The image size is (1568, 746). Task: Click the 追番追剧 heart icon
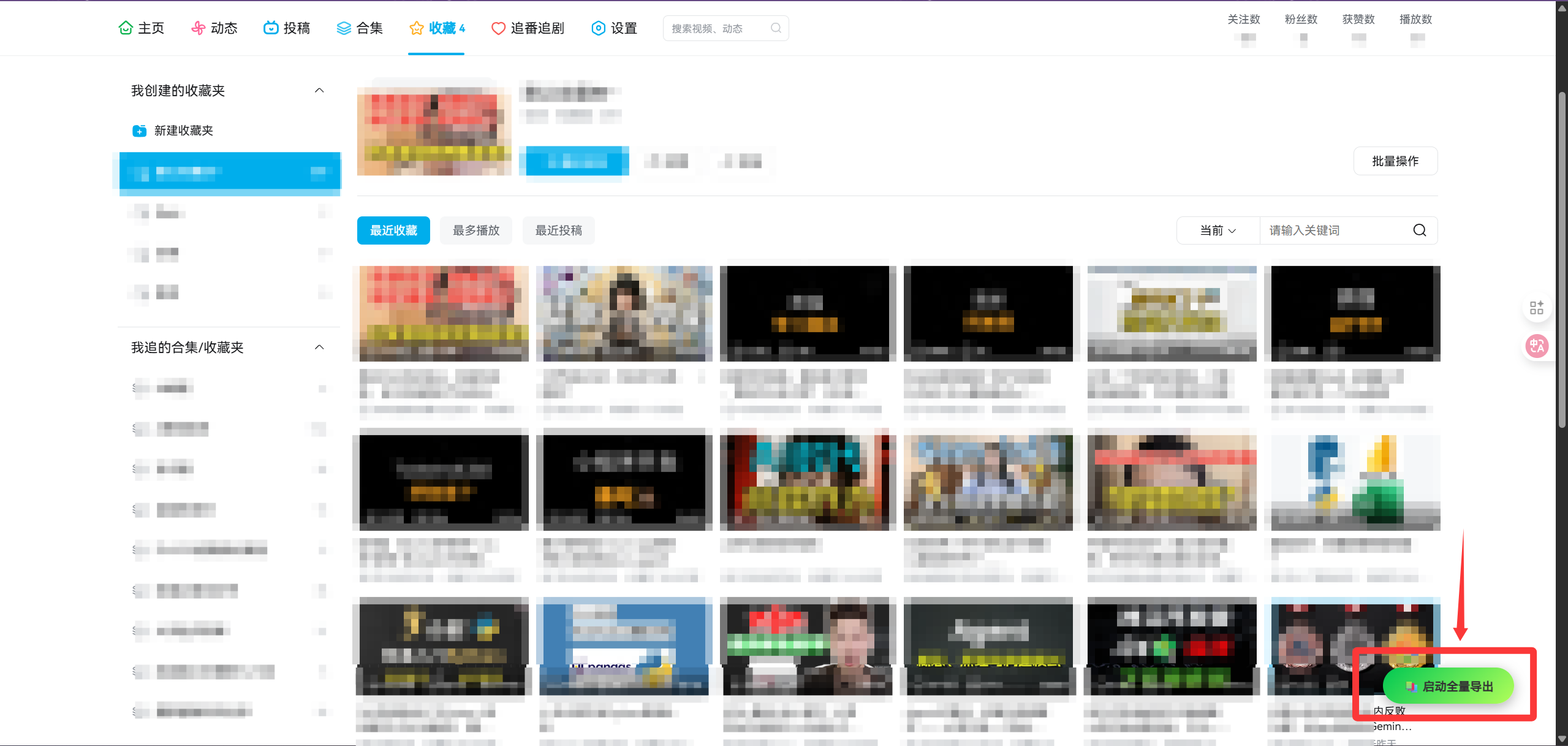coord(498,28)
